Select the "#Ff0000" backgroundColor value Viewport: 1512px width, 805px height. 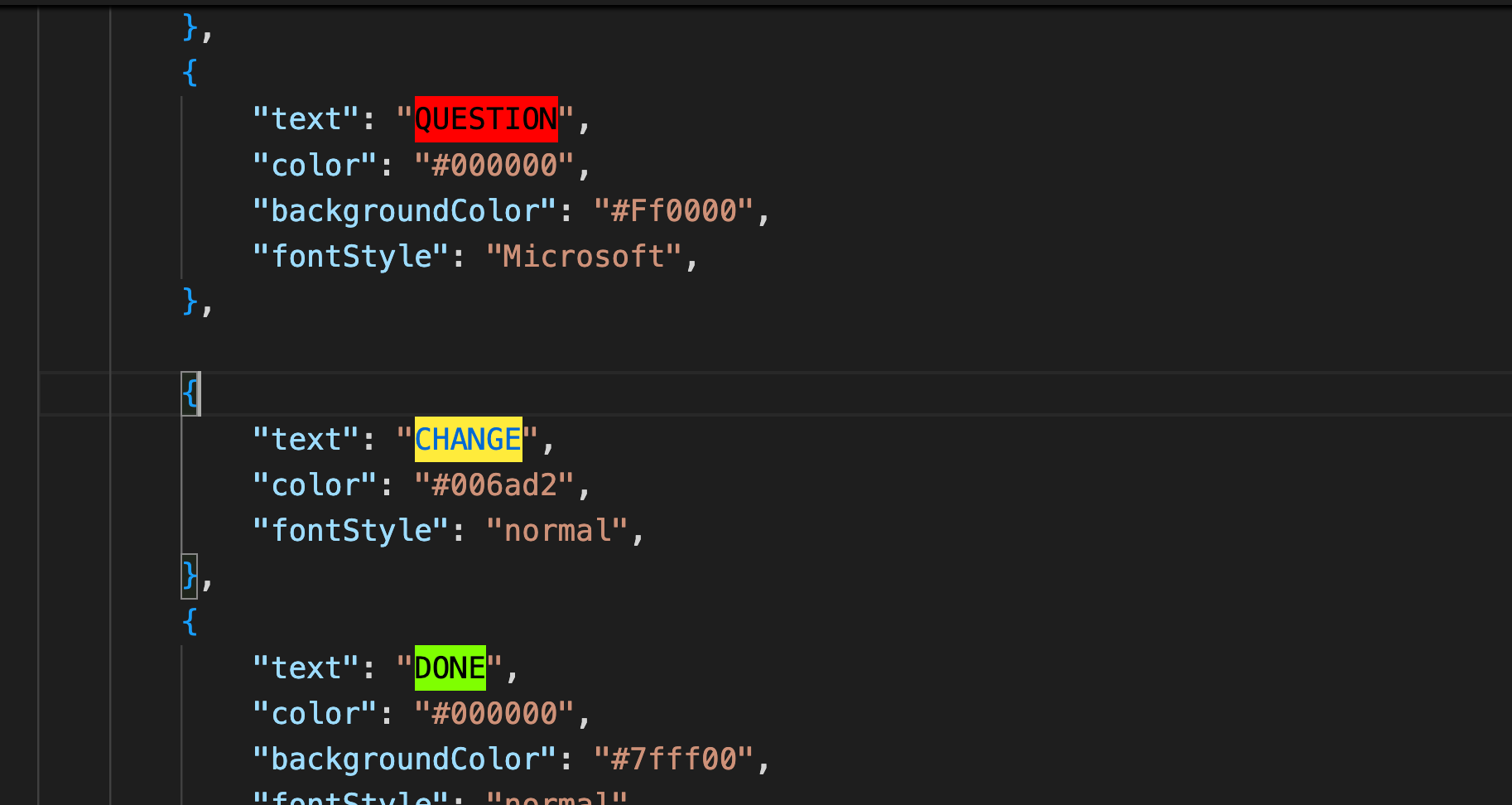[x=673, y=210]
